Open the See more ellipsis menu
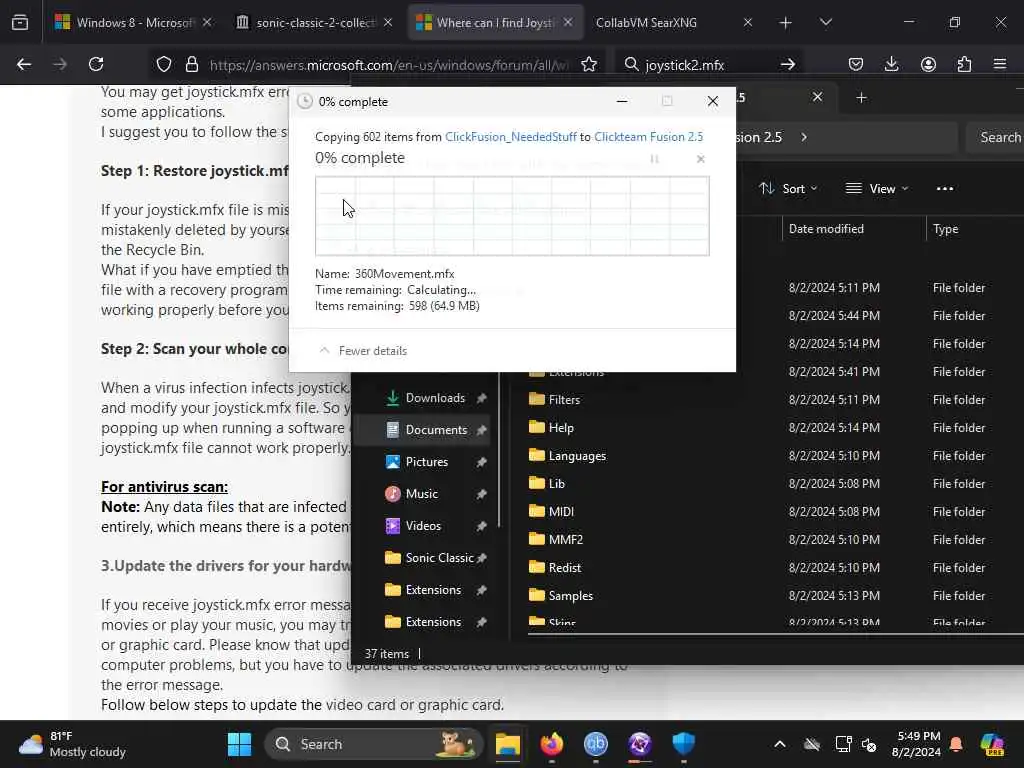 (x=944, y=189)
